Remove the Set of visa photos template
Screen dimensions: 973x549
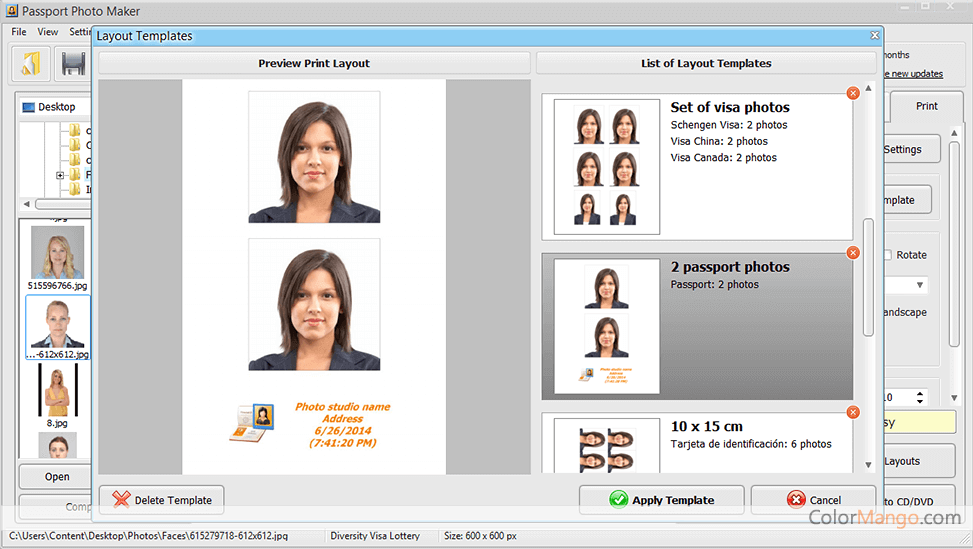coord(853,93)
